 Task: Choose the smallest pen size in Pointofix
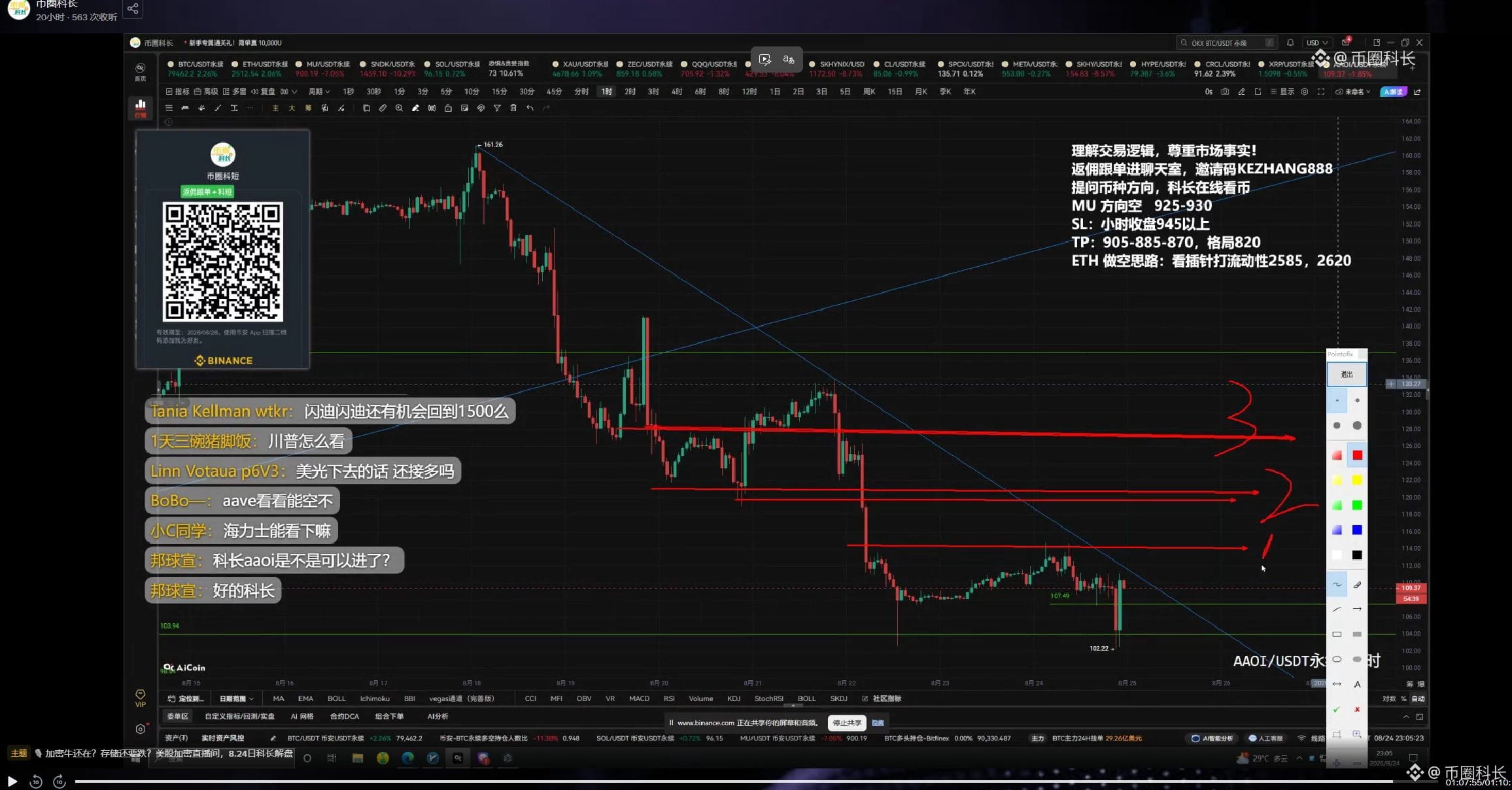(x=1337, y=400)
